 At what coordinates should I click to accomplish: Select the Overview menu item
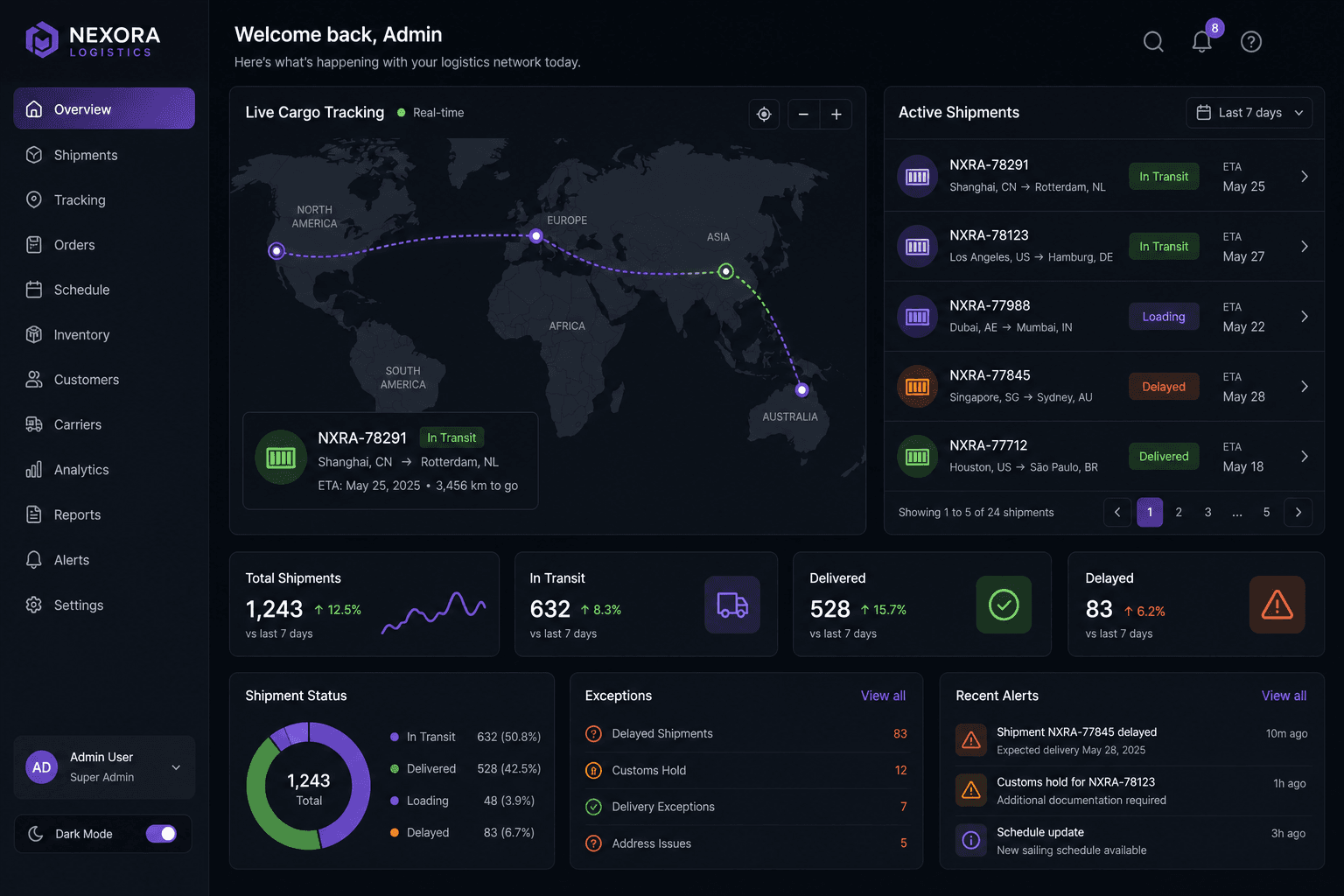104,108
